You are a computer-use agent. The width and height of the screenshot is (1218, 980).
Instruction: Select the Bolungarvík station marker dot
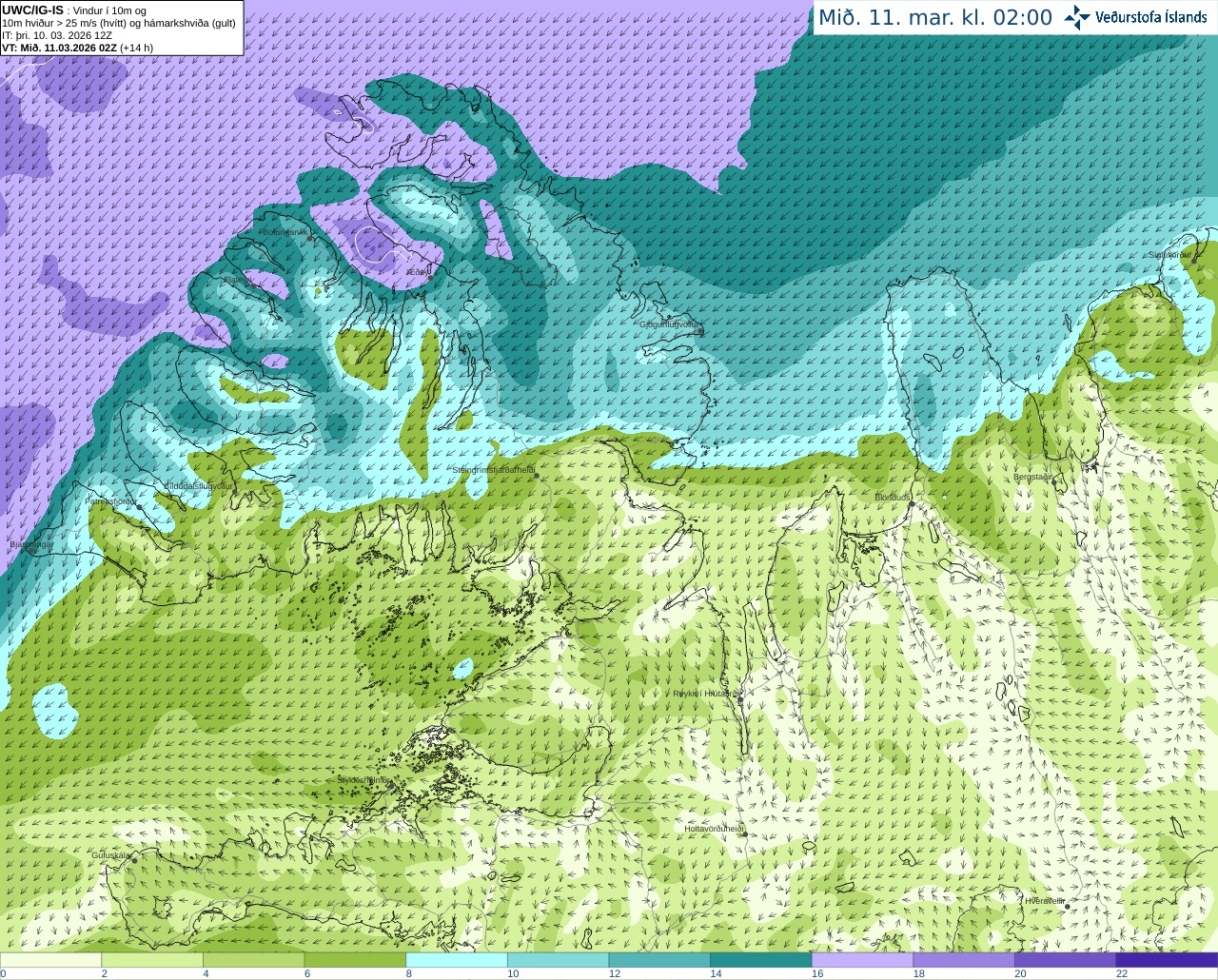click(x=311, y=238)
